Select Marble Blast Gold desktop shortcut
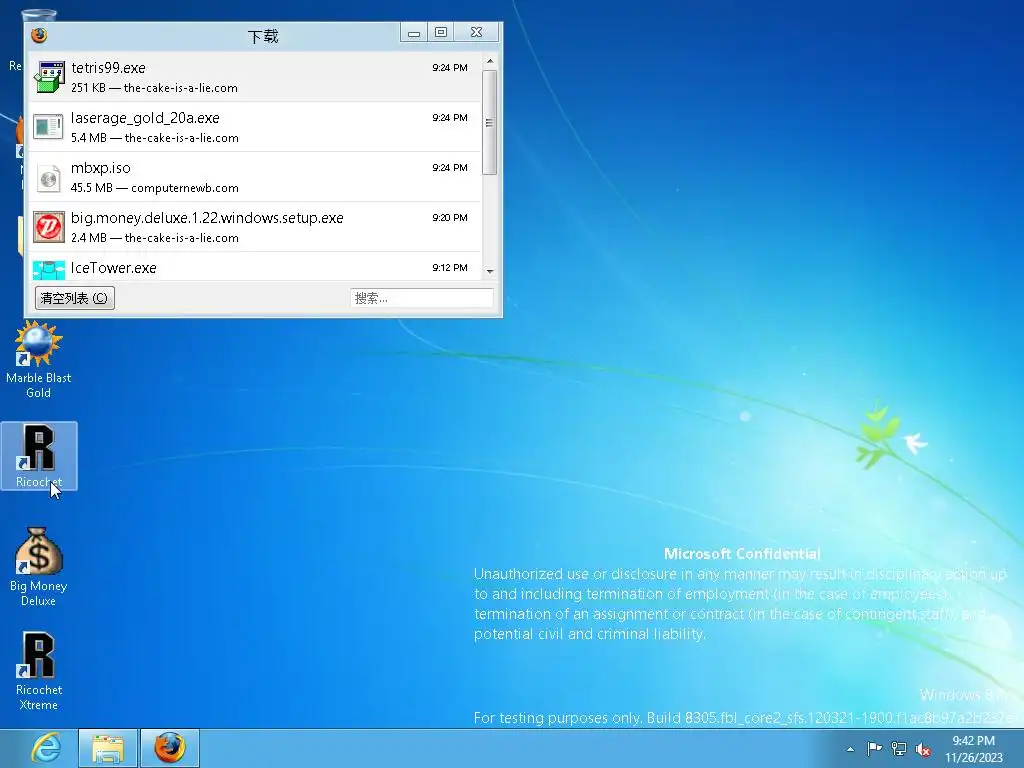1024x768 pixels. (x=39, y=360)
